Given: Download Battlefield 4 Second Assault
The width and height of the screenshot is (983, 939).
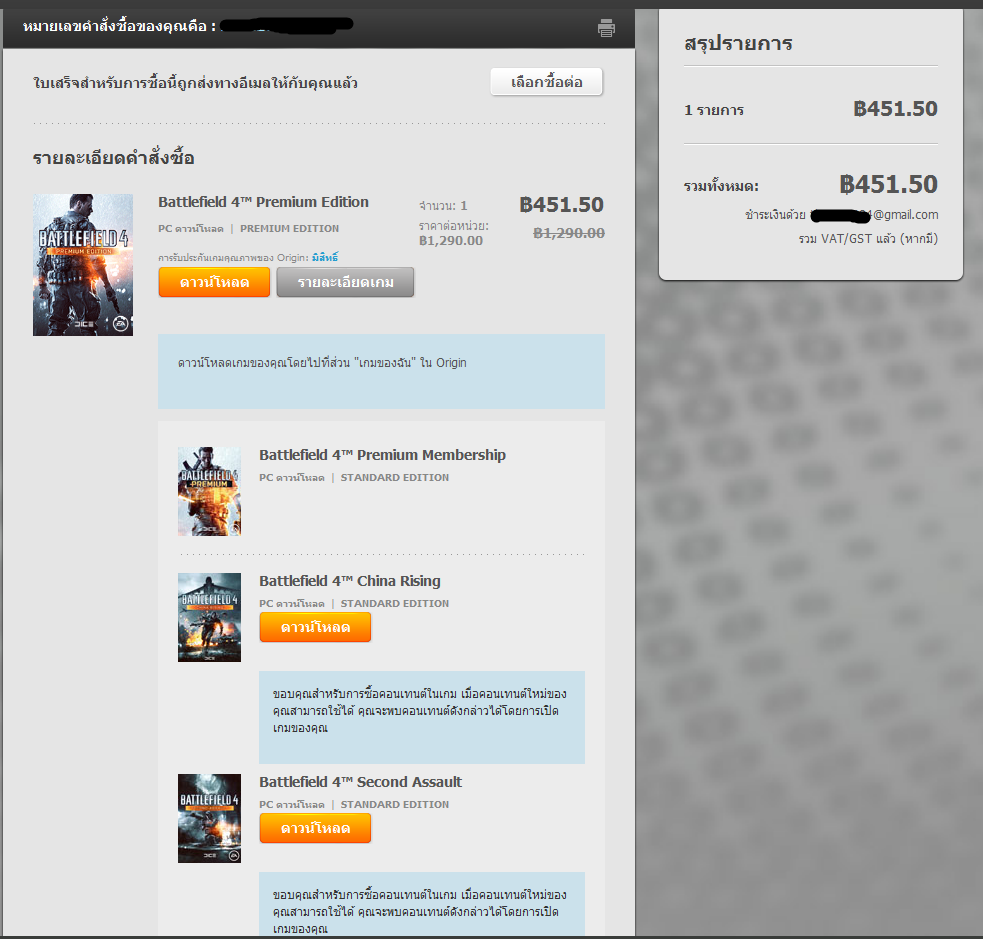Looking at the screenshot, I should click(x=315, y=828).
